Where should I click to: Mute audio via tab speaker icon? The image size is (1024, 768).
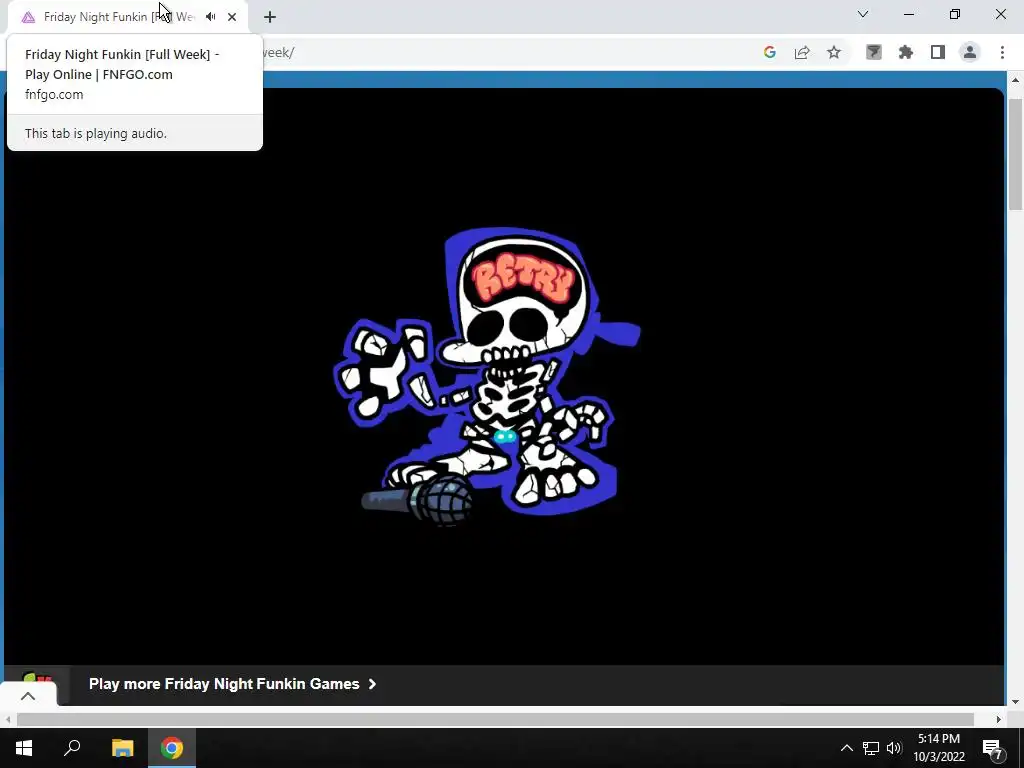(210, 17)
